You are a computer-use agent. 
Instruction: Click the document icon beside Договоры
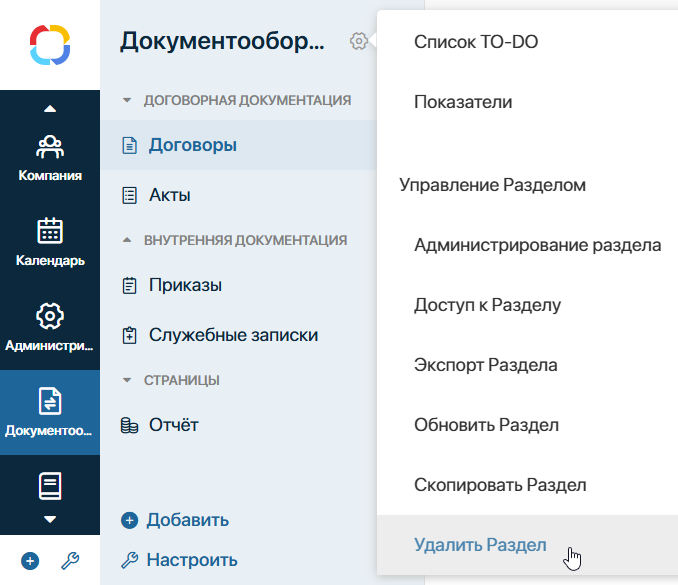[129, 146]
